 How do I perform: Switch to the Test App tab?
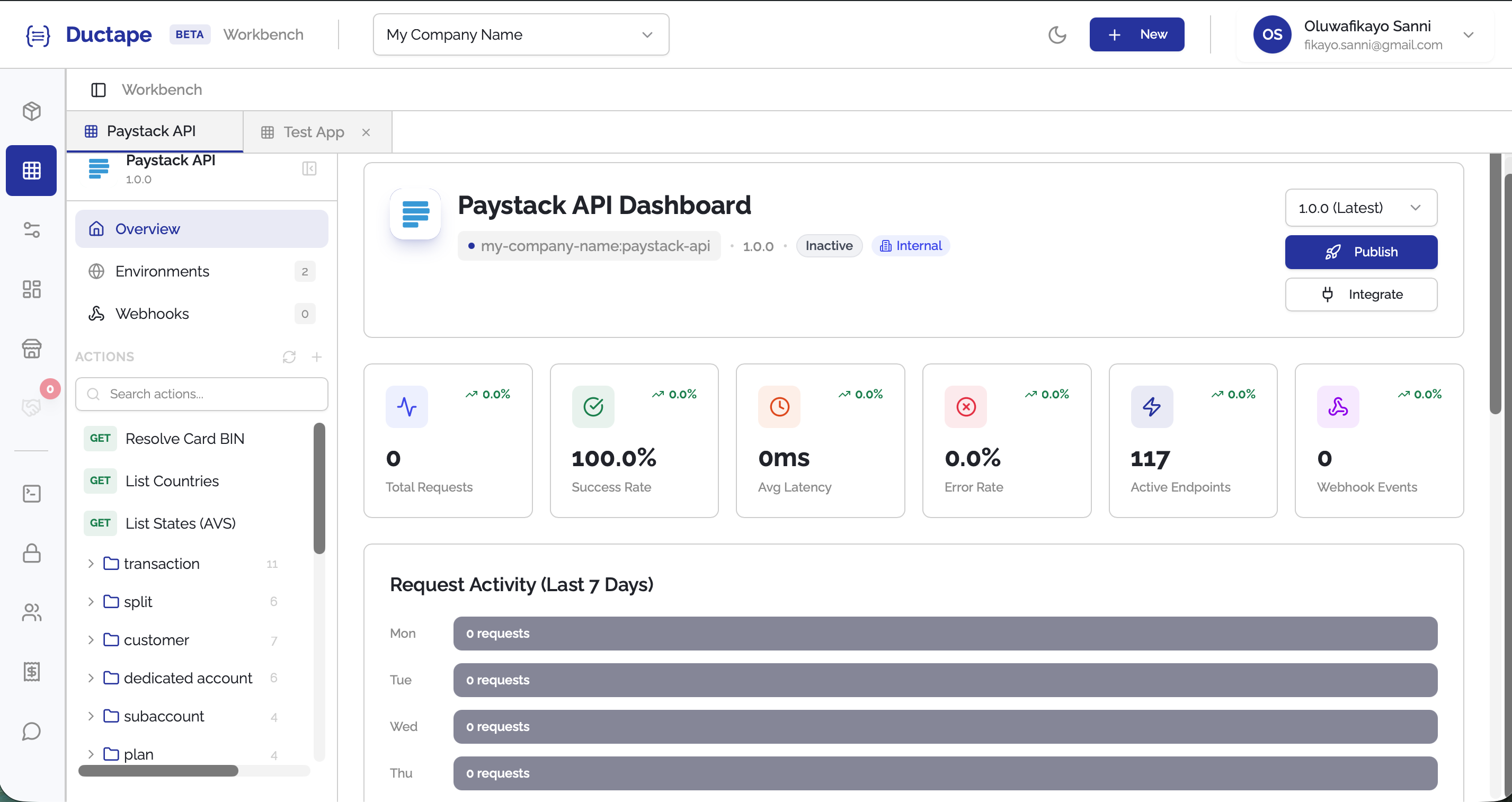coord(313,132)
